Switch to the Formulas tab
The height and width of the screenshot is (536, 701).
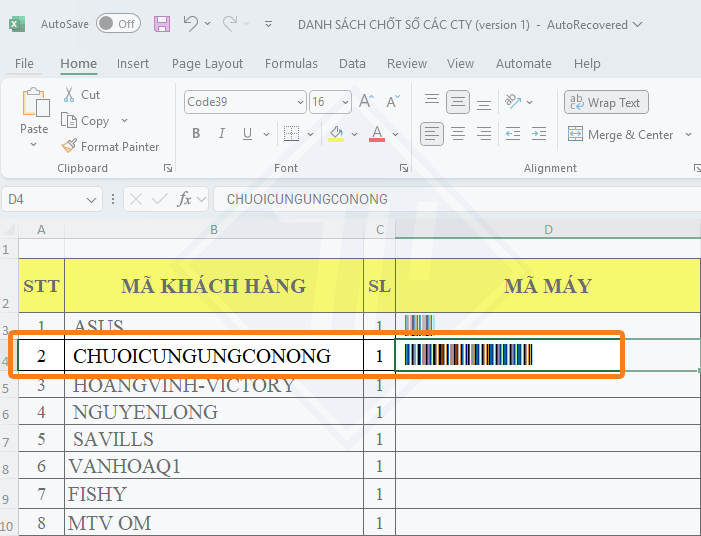tap(291, 63)
